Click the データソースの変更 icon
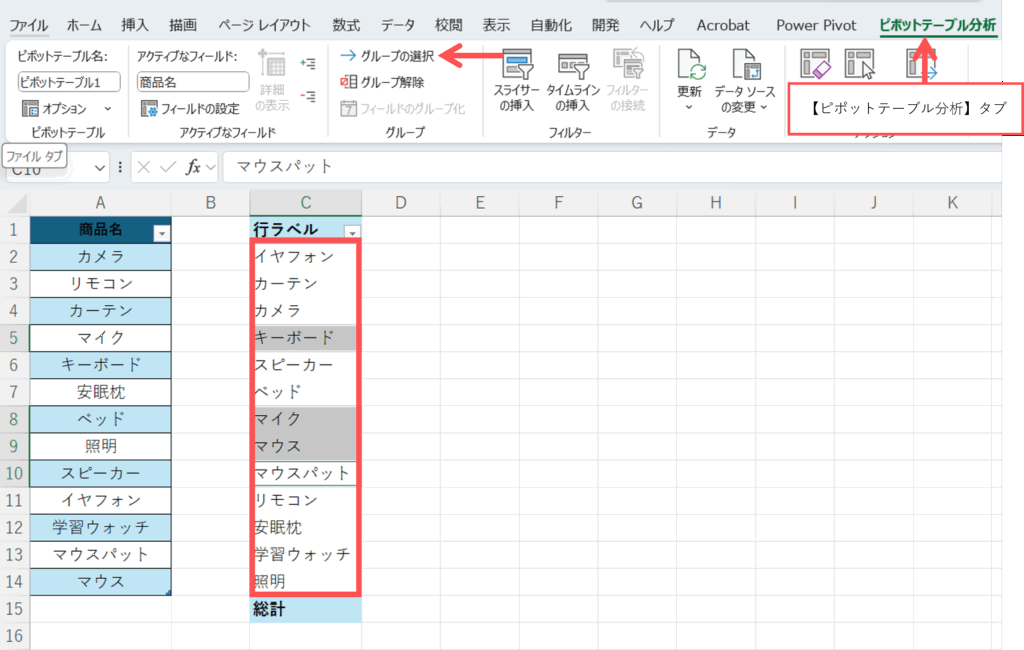The height and width of the screenshot is (650, 1024). pos(745,66)
